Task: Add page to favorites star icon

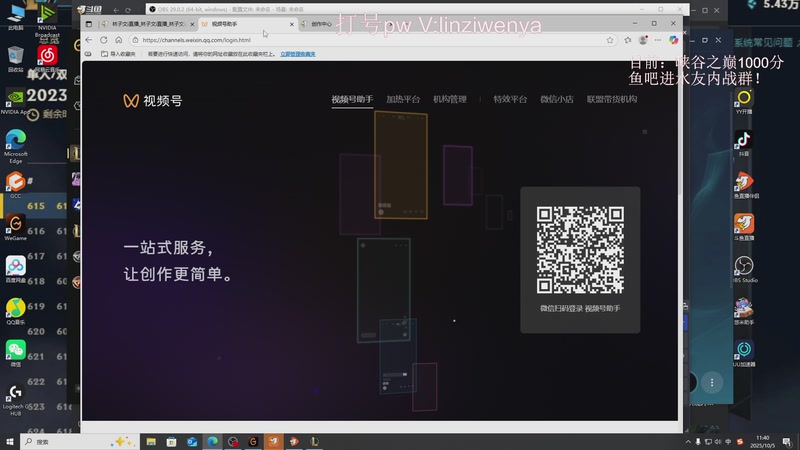Action: [610, 40]
